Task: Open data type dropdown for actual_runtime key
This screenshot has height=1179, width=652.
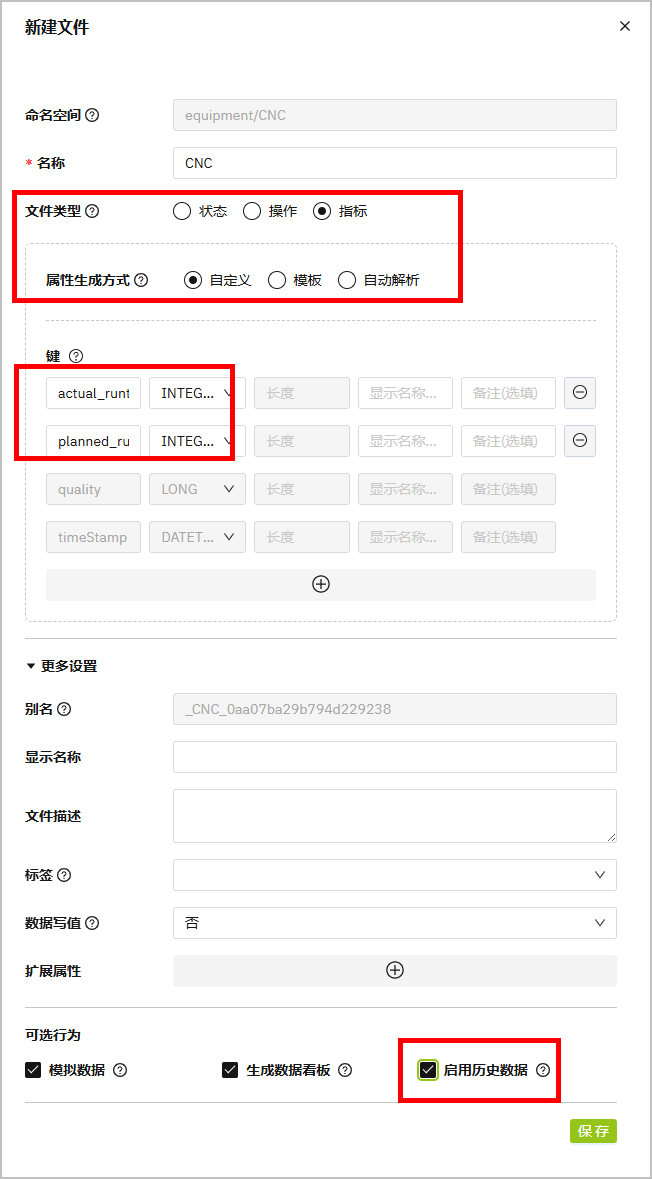Action: coord(197,393)
